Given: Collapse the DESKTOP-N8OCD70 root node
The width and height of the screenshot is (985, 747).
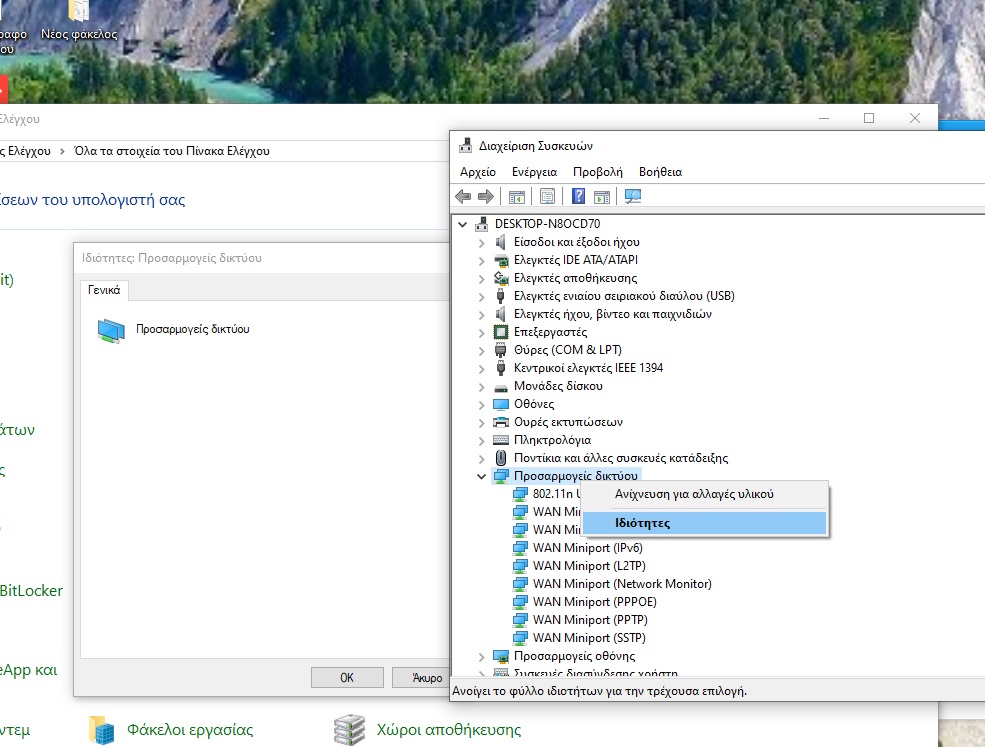Looking at the screenshot, I should point(463,224).
